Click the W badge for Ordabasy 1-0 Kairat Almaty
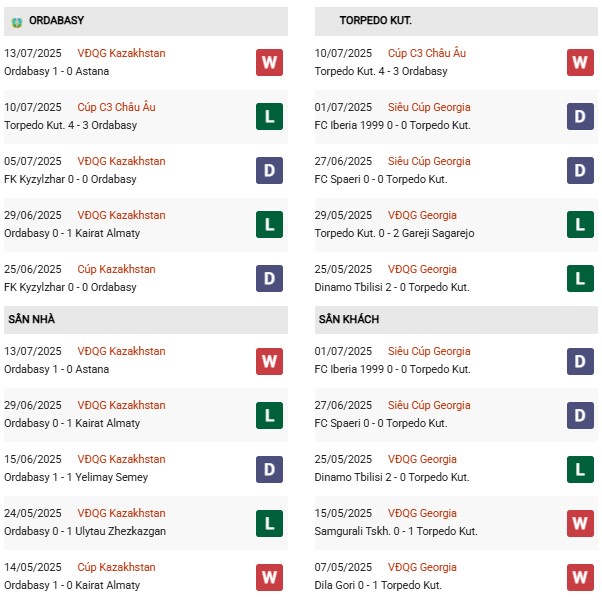Viewport: 602px width, 601px height. click(x=269, y=577)
